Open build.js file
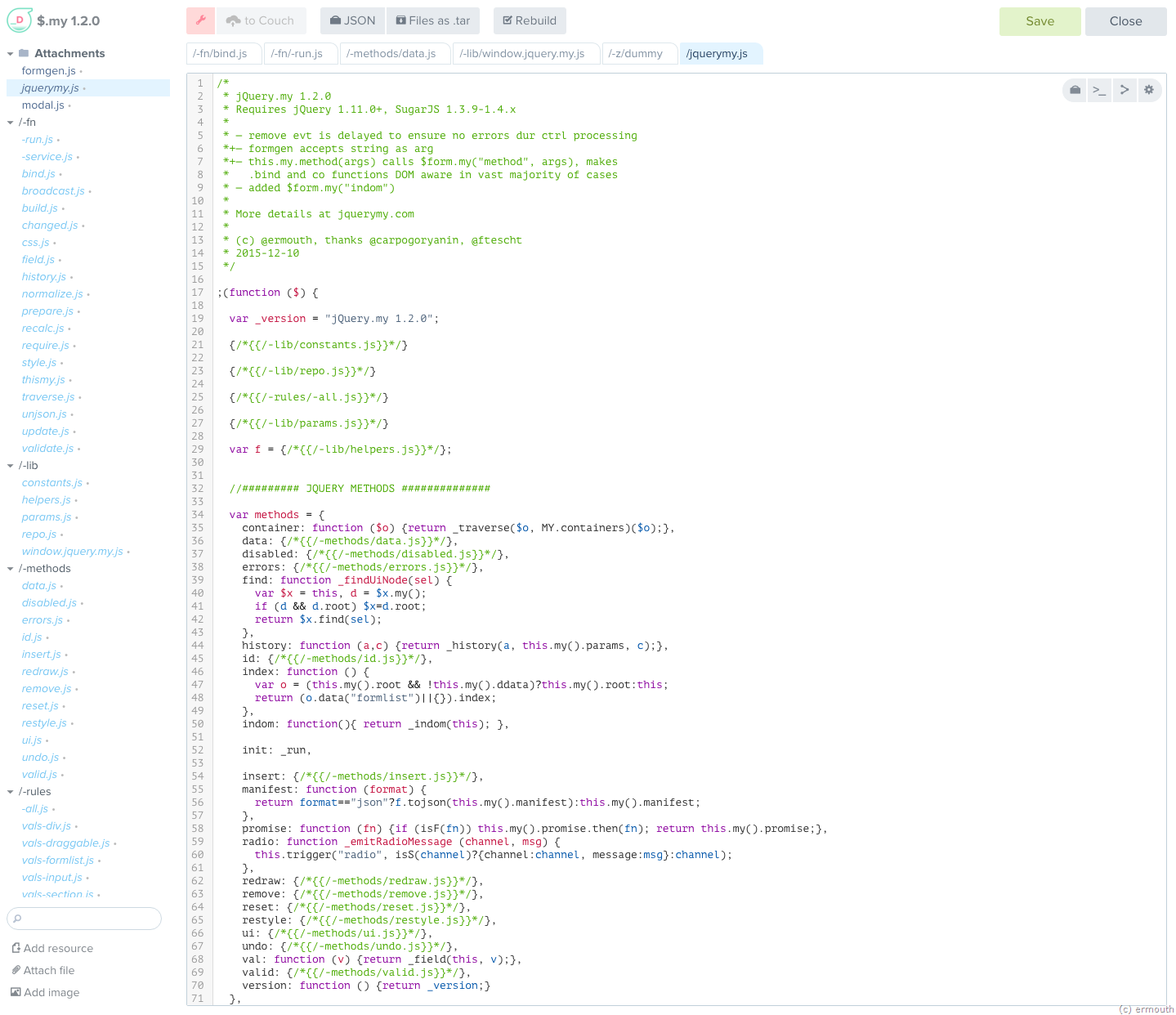1176x1015 pixels. pos(39,208)
